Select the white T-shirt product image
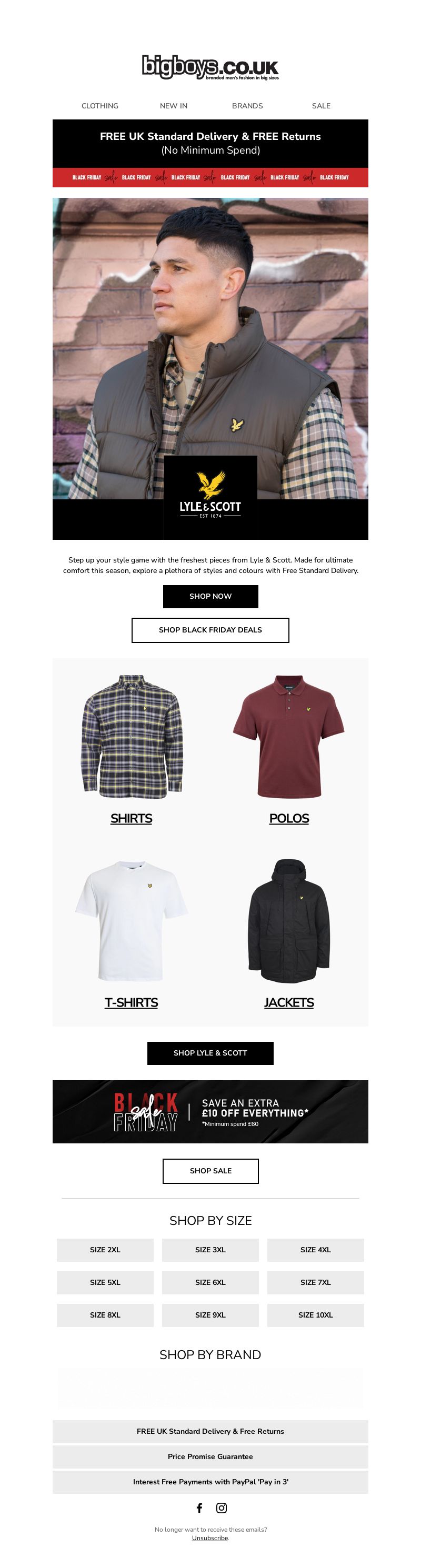Screen dimensions: 421x1568 [x=132, y=920]
